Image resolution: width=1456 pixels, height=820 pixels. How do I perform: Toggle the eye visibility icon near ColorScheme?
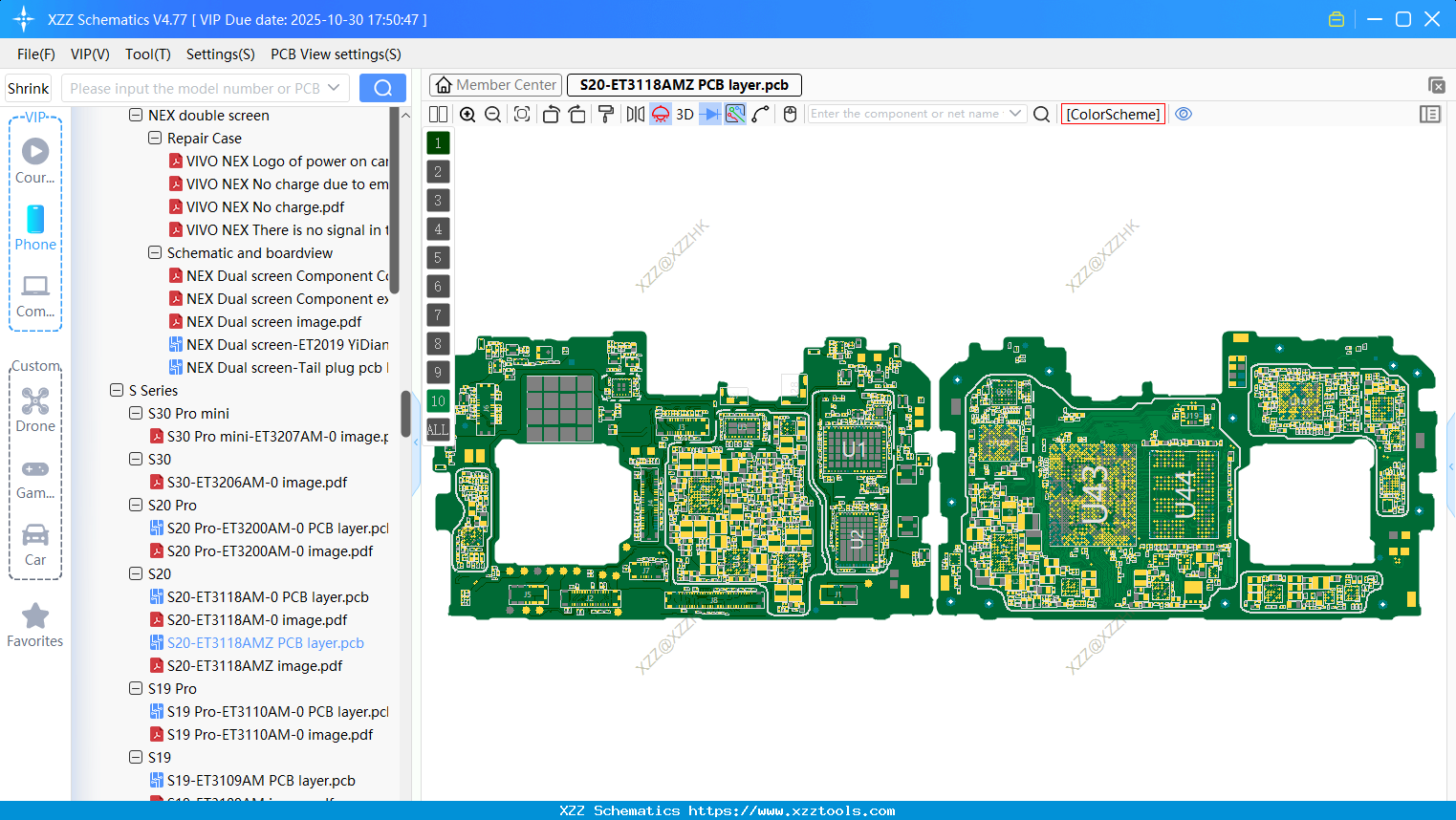(x=1184, y=114)
